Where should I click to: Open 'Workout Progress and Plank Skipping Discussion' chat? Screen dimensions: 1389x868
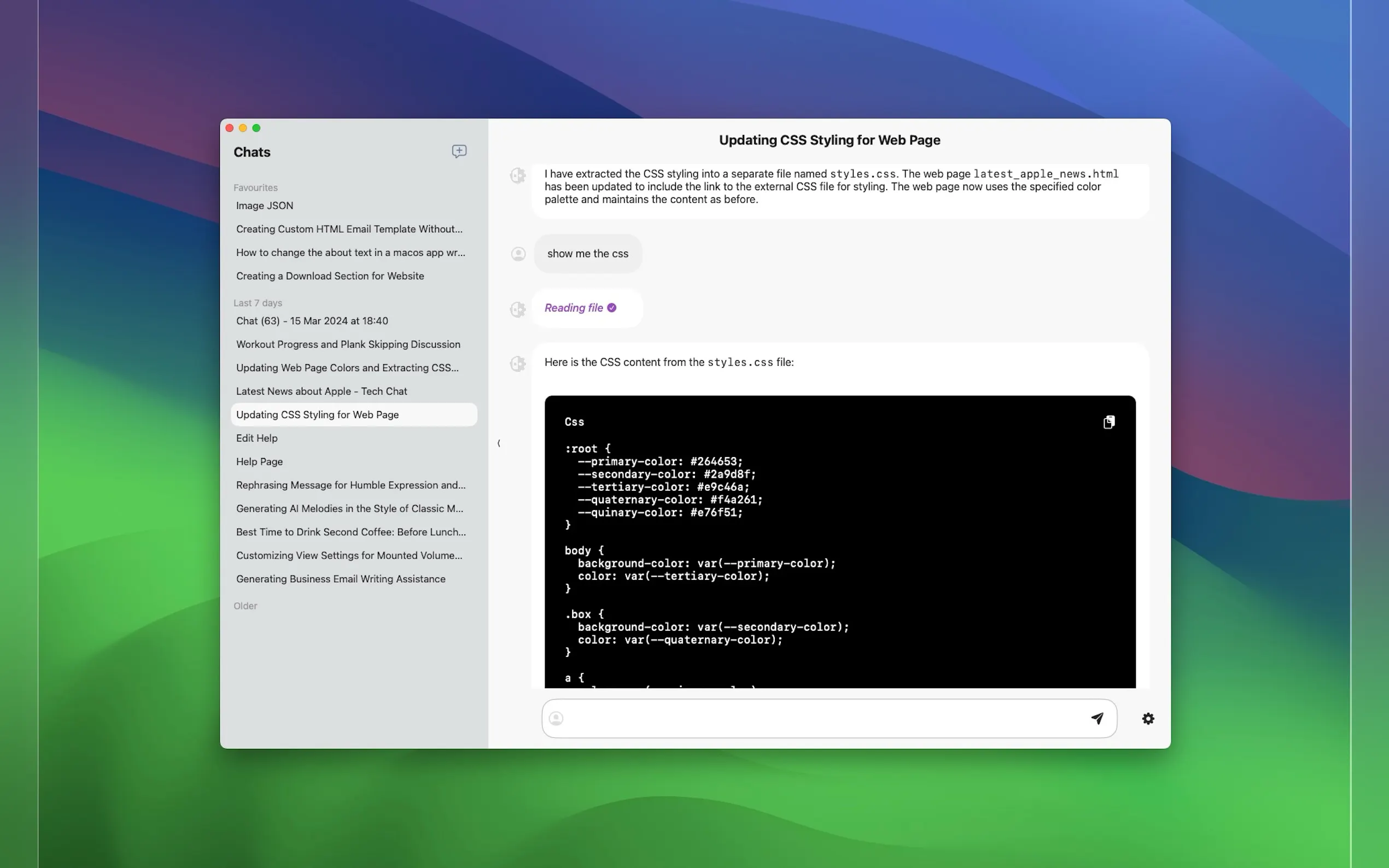click(x=348, y=344)
